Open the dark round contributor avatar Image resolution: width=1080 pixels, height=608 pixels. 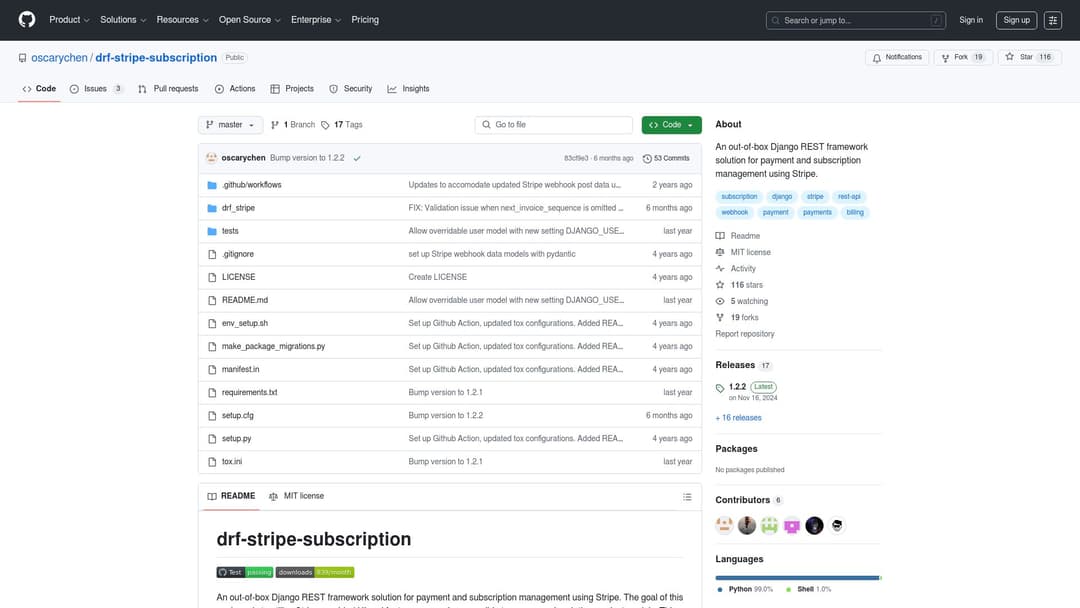click(x=814, y=525)
